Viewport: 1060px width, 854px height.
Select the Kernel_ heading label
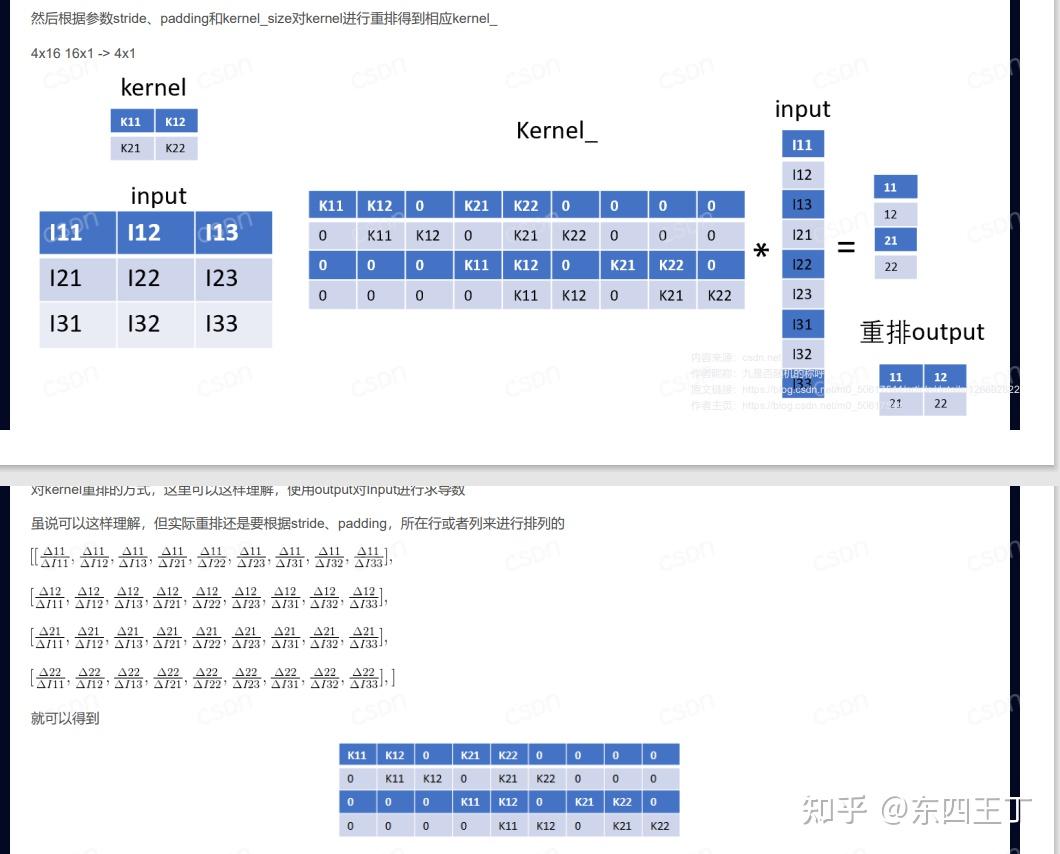click(x=556, y=130)
